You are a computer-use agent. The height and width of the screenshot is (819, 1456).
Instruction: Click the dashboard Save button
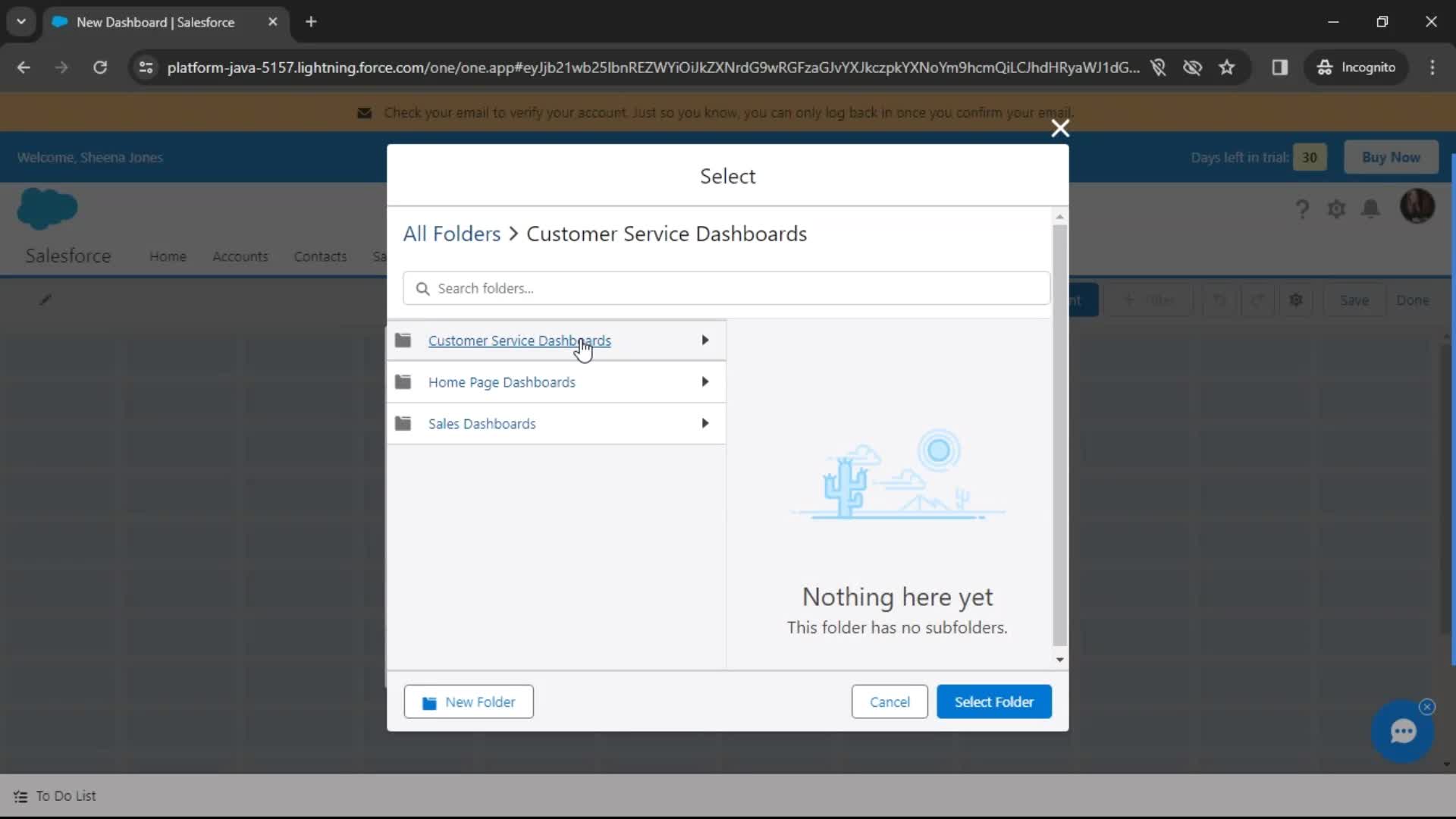[1354, 300]
